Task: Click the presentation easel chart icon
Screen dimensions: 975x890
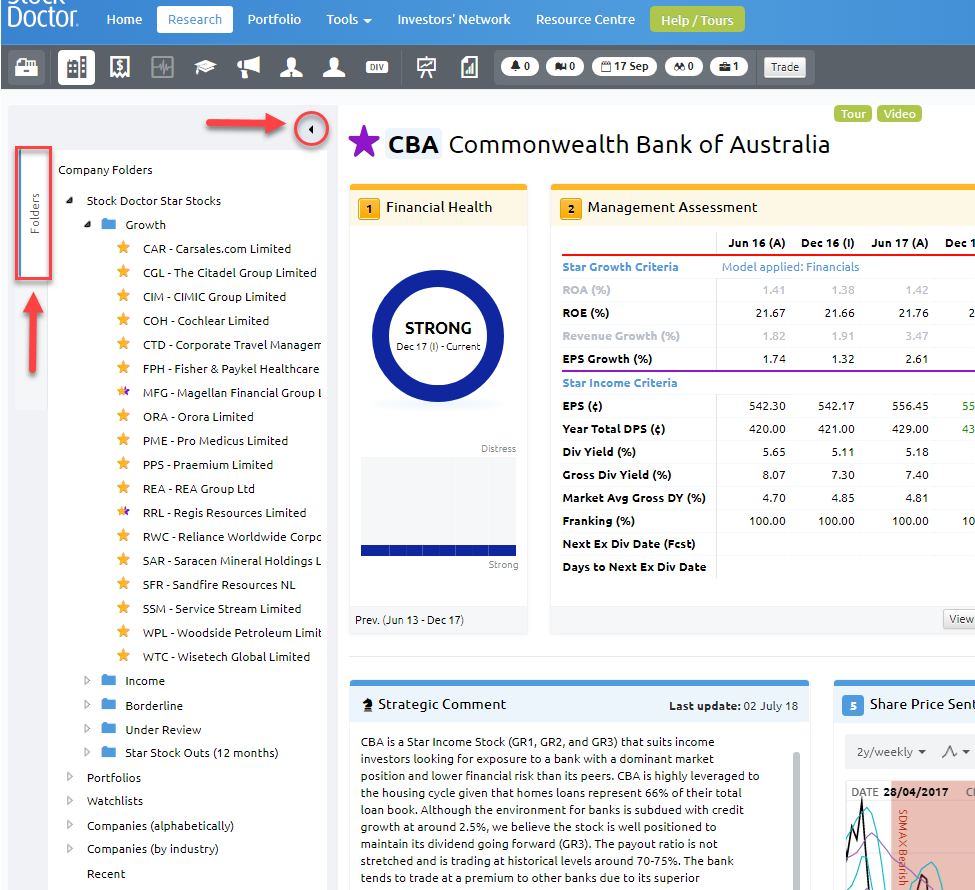Action: point(427,67)
